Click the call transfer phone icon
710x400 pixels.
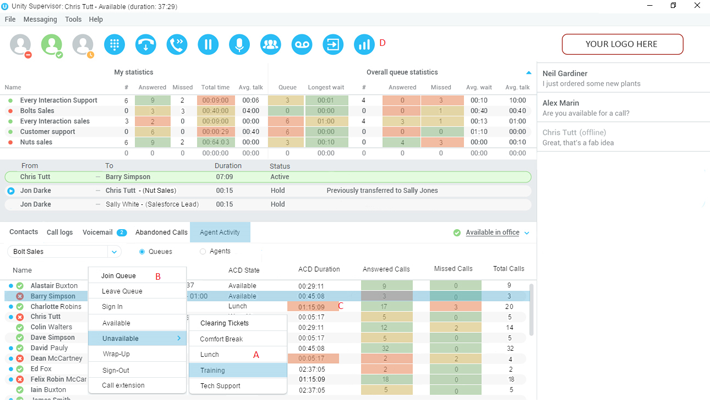click(x=177, y=44)
